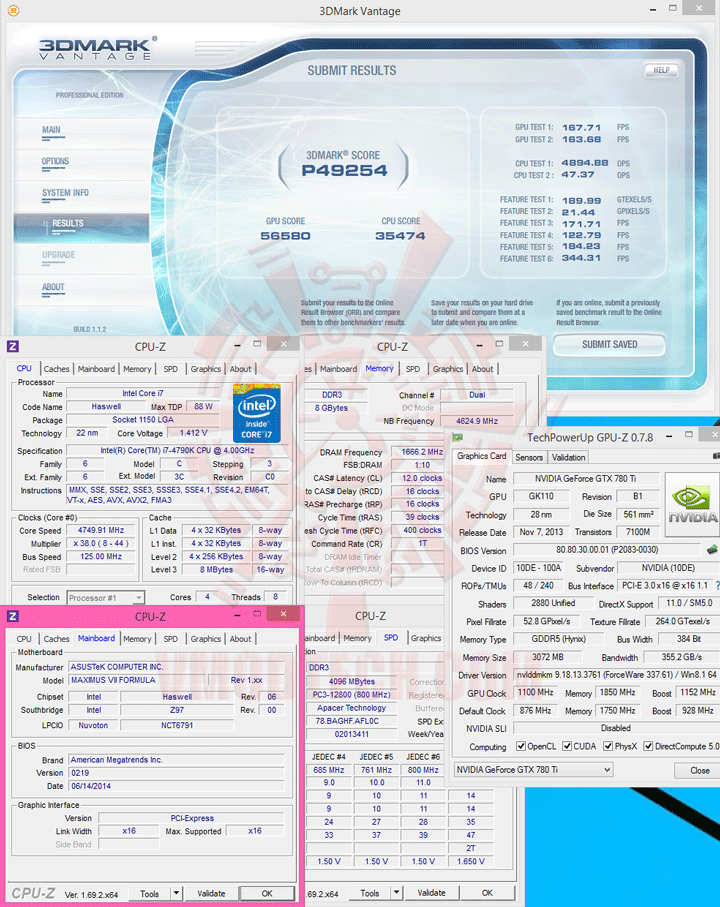The height and width of the screenshot is (907, 720).
Task: Open the Tools dropdown arrow in Mainboard CPU-Z
Action: coord(176,893)
